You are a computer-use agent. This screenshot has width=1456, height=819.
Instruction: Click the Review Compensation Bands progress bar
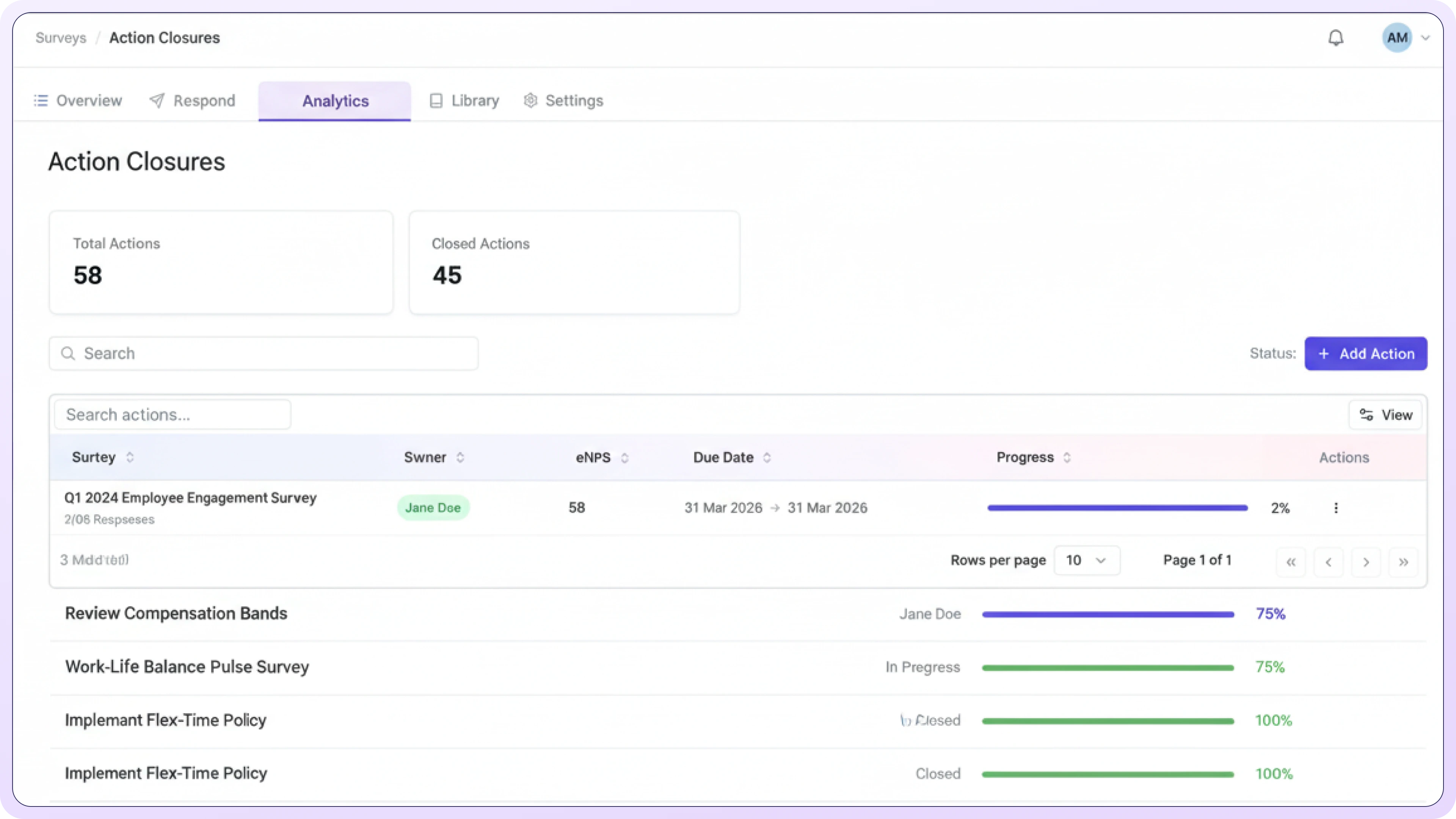[1108, 614]
